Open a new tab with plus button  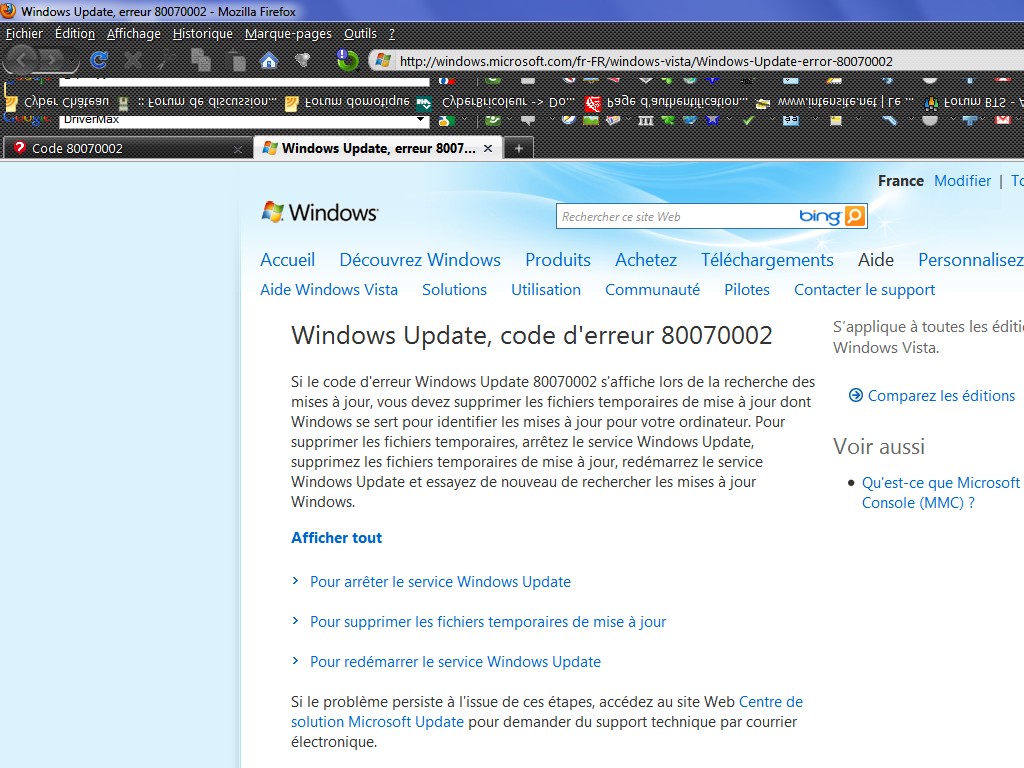[518, 148]
